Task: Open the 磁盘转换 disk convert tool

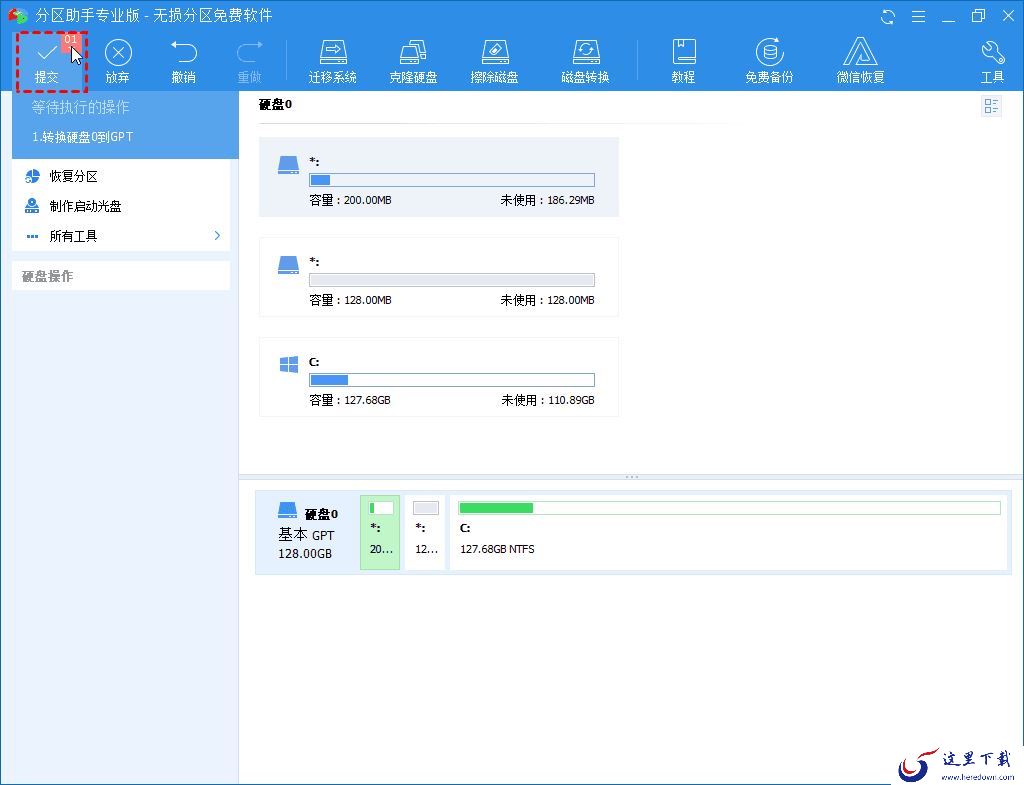Action: [x=586, y=62]
